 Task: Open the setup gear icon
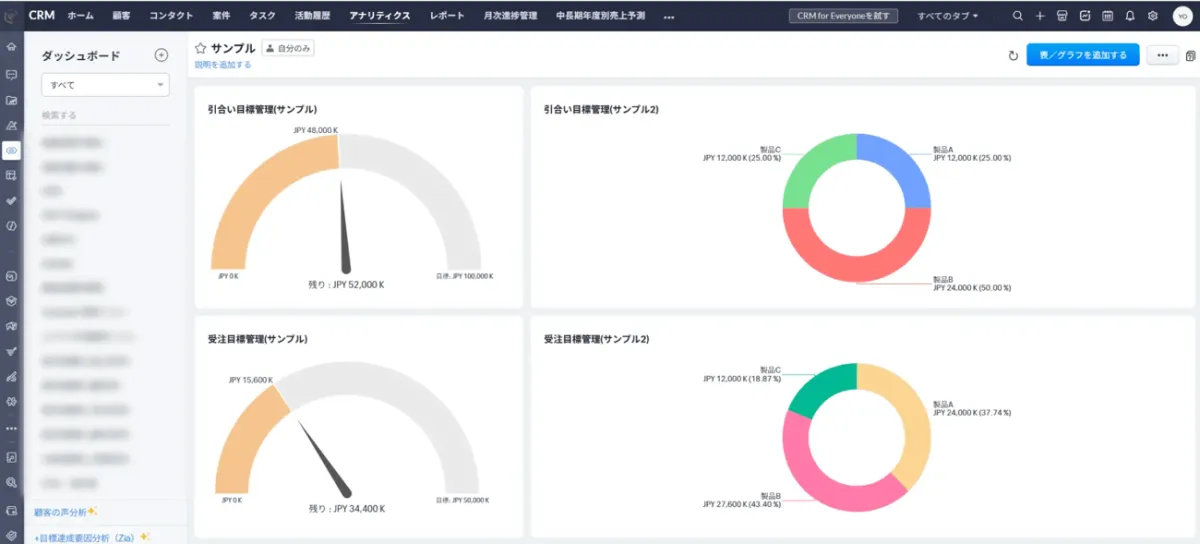(1152, 16)
